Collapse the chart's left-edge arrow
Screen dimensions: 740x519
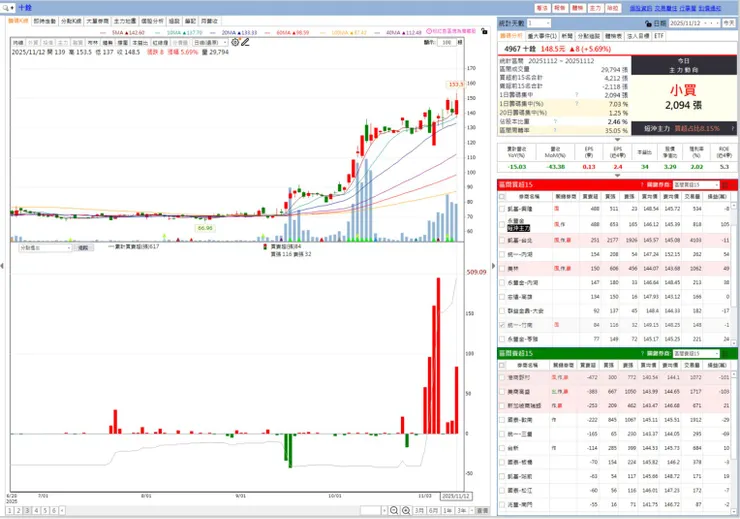click(x=2, y=266)
